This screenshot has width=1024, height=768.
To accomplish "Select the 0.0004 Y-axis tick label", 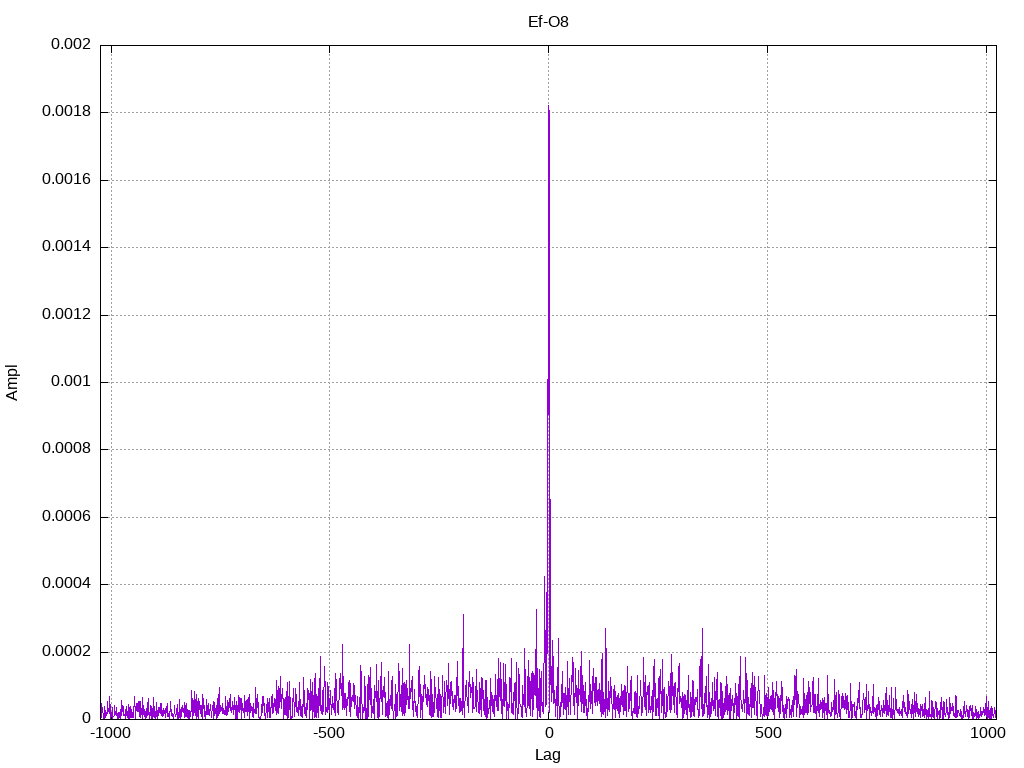I will point(67,584).
